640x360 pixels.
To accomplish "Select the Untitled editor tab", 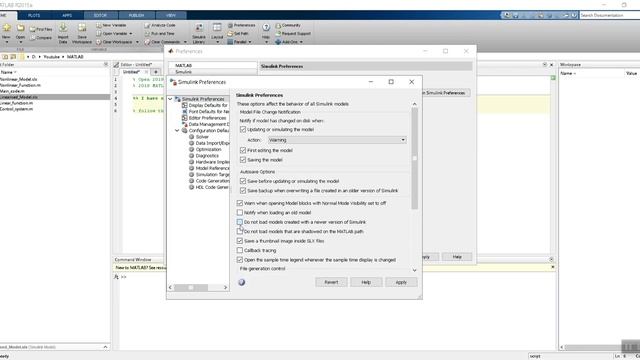I will click(x=131, y=72).
